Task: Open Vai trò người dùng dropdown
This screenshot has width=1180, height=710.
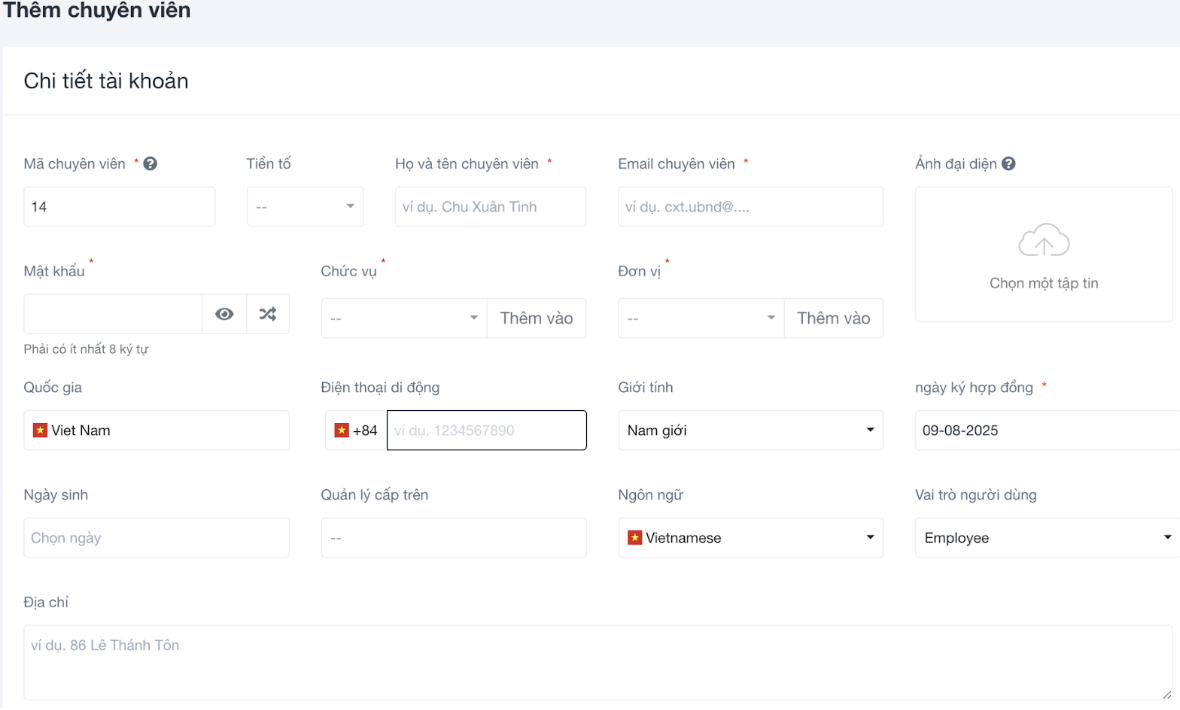Action: click(1046, 538)
